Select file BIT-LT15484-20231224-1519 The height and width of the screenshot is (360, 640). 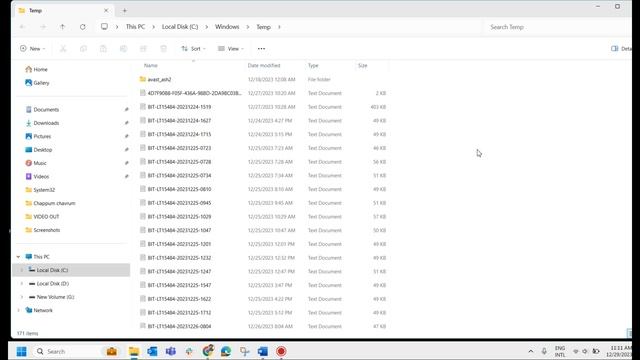click(x=179, y=107)
